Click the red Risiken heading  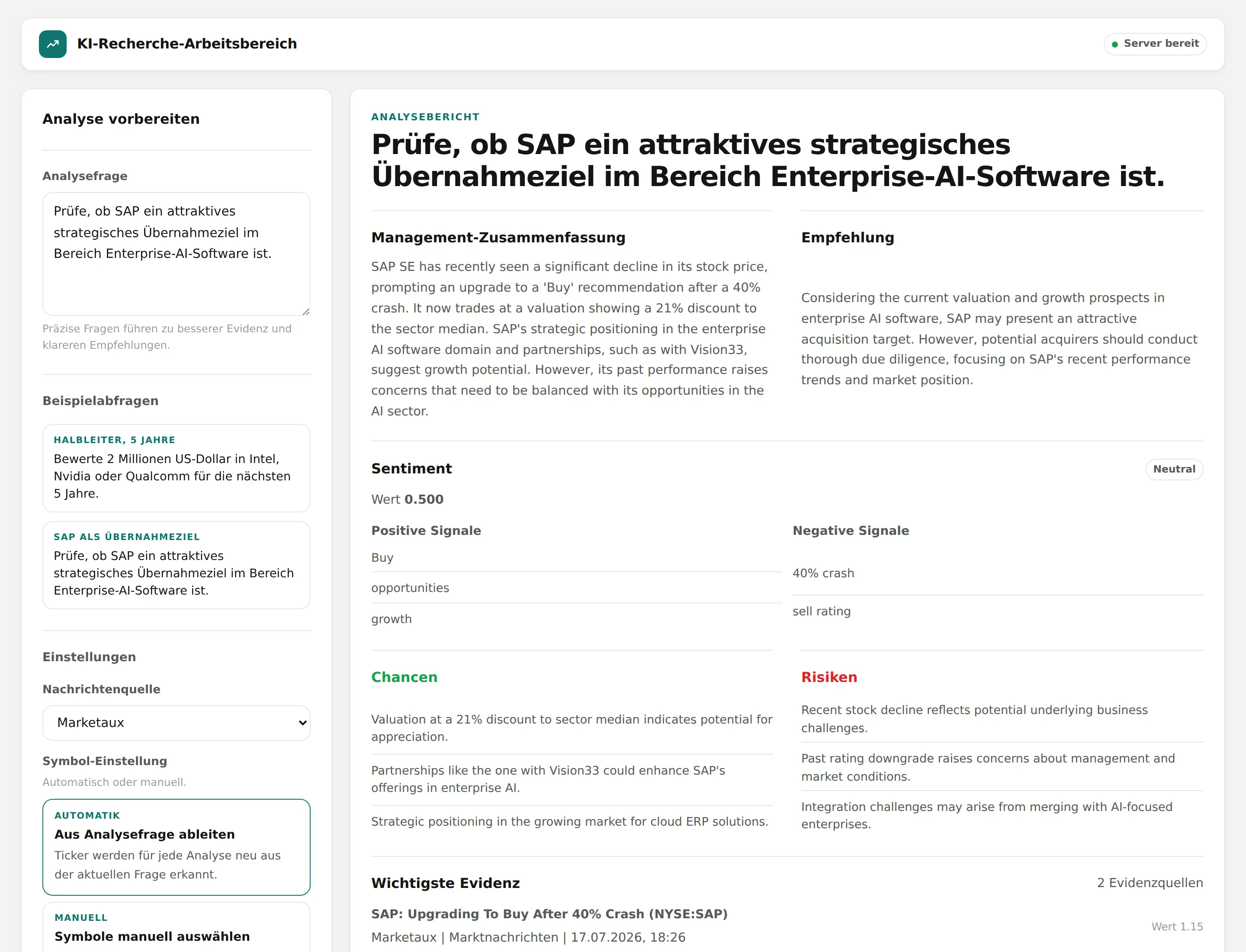(829, 677)
